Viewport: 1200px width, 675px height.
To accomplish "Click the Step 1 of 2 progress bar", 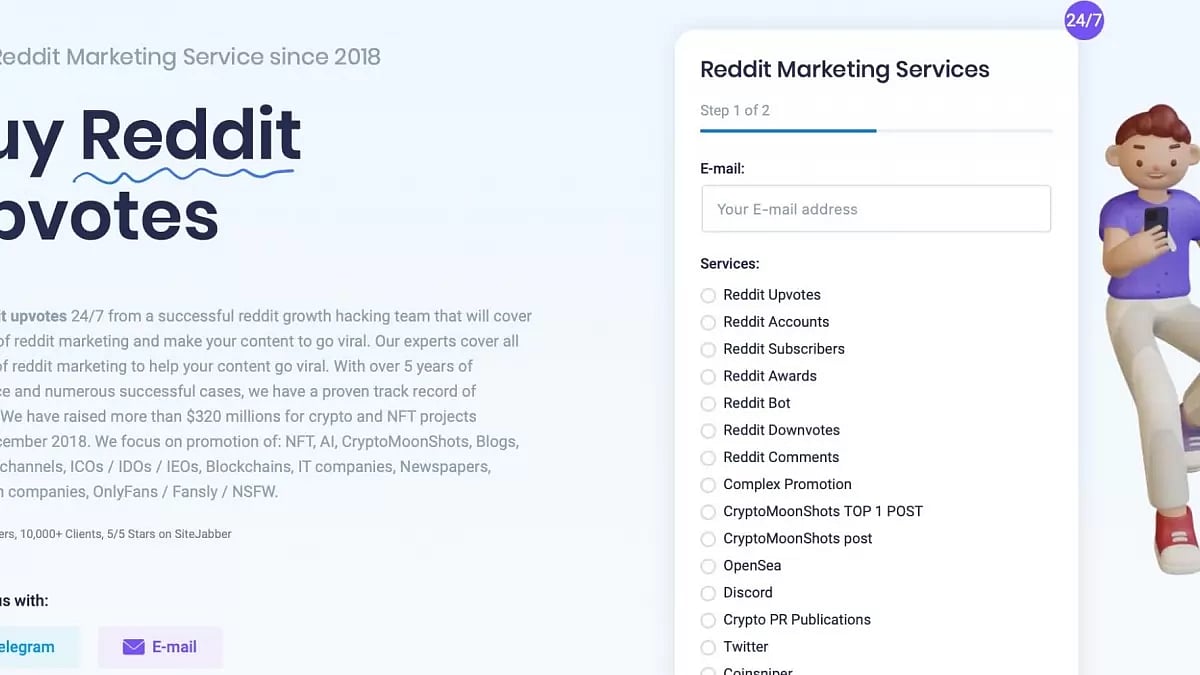I will 876,130.
